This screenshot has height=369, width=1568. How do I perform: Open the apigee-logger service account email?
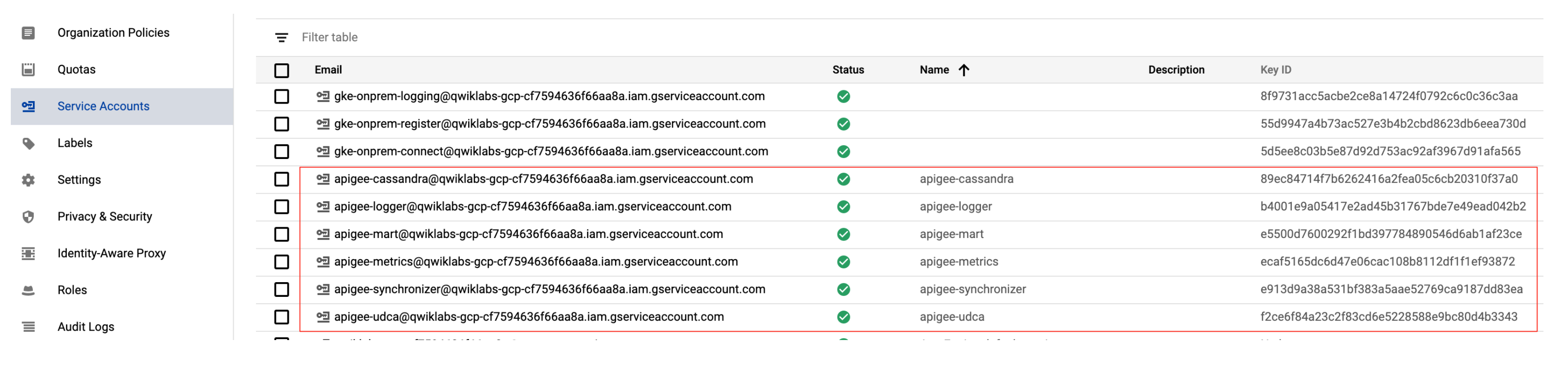tap(532, 207)
